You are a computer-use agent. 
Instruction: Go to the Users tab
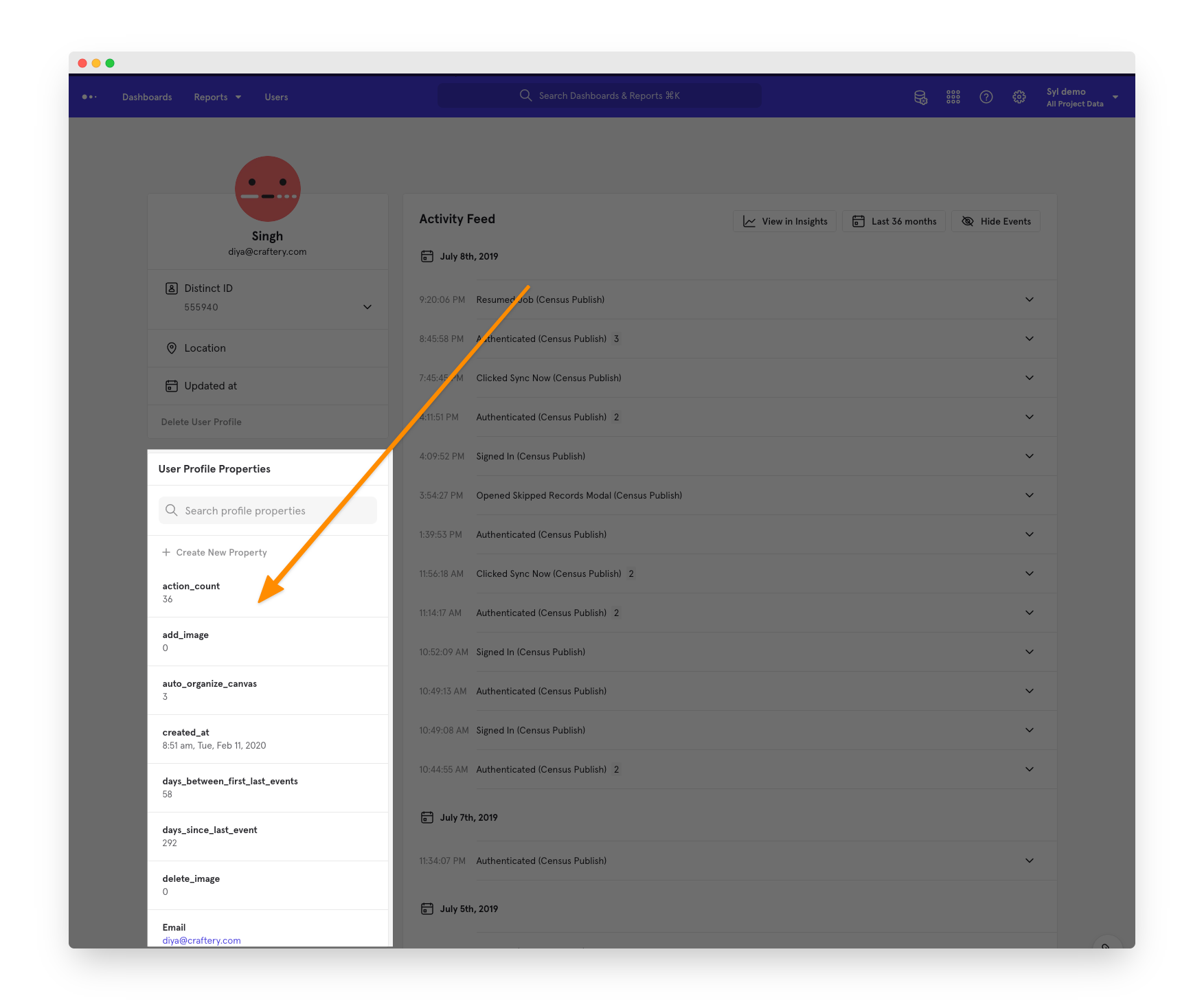pos(276,97)
